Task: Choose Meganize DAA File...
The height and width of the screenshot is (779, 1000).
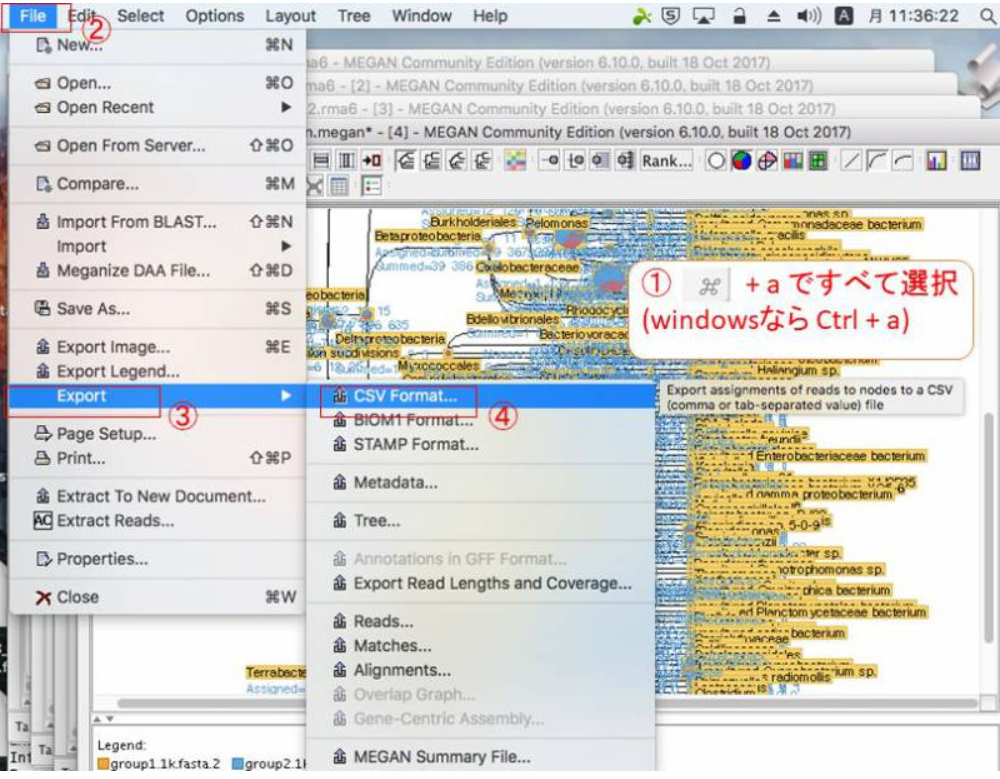Action: [x=158, y=271]
